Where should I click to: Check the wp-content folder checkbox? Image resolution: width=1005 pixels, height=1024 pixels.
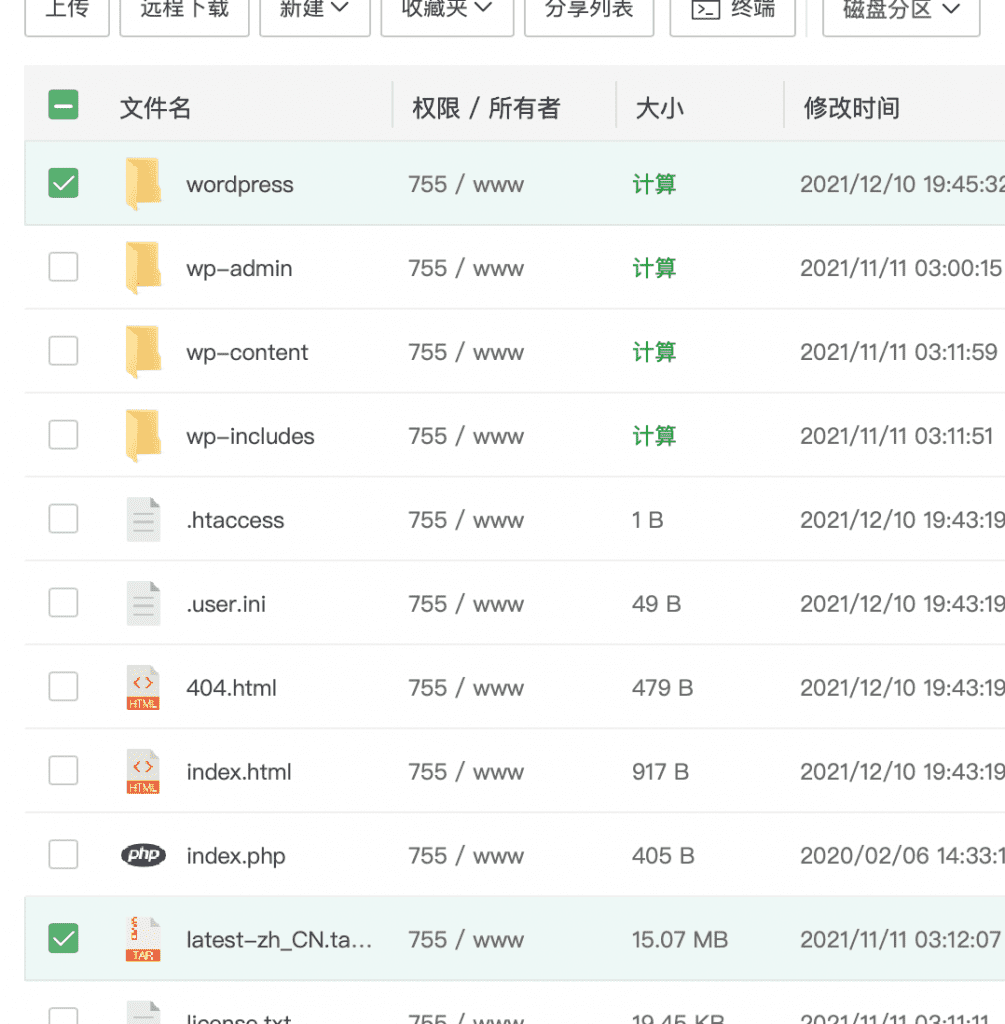[x=63, y=351]
